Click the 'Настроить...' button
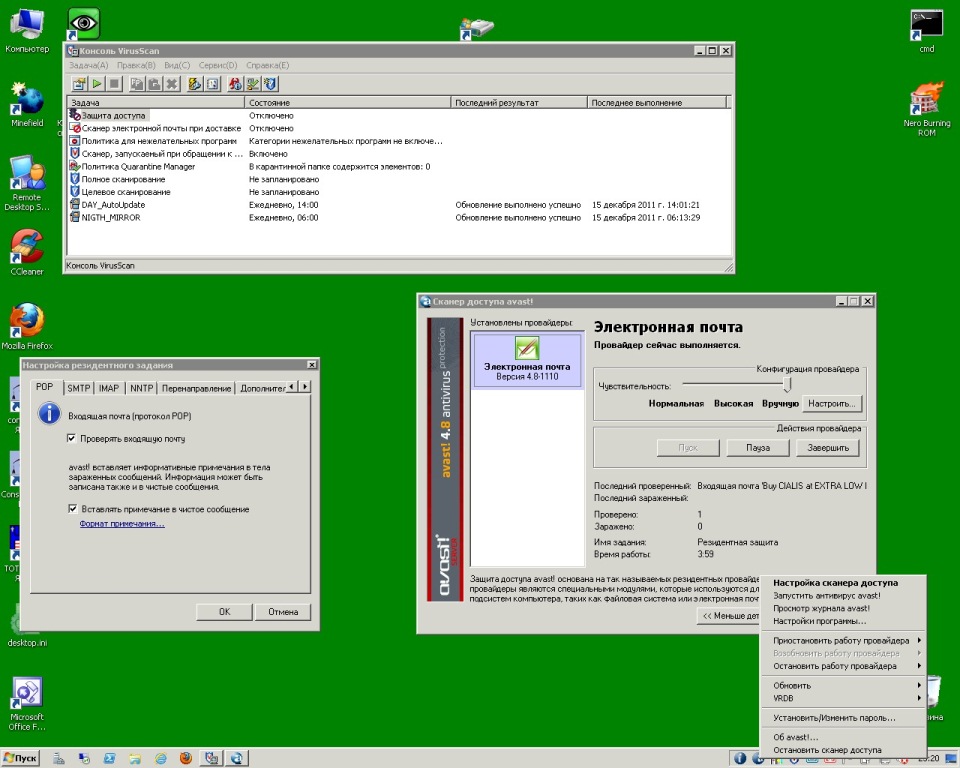The height and width of the screenshot is (768, 960). 831,404
